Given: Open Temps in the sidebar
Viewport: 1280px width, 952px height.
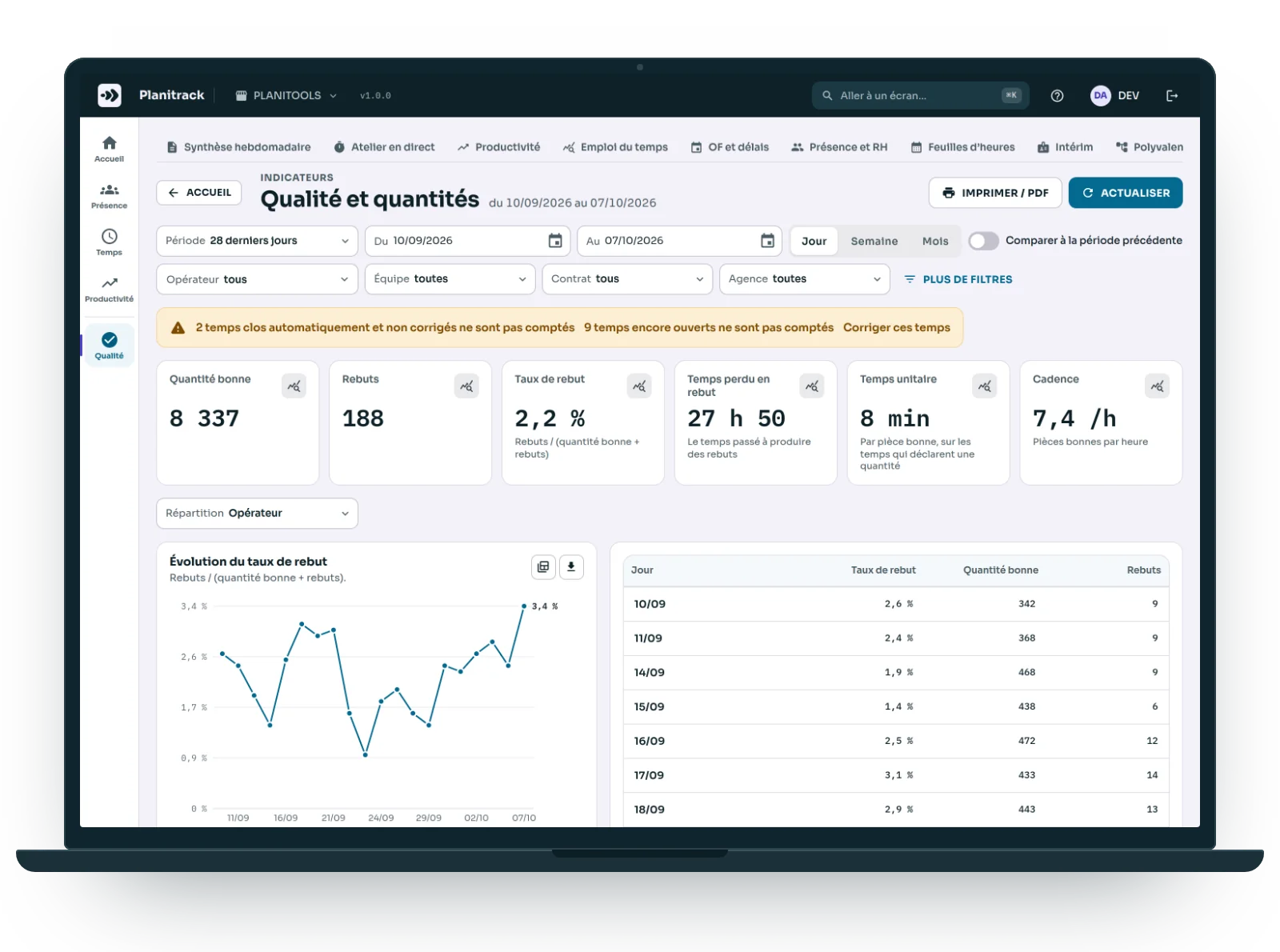Looking at the screenshot, I should (x=110, y=242).
